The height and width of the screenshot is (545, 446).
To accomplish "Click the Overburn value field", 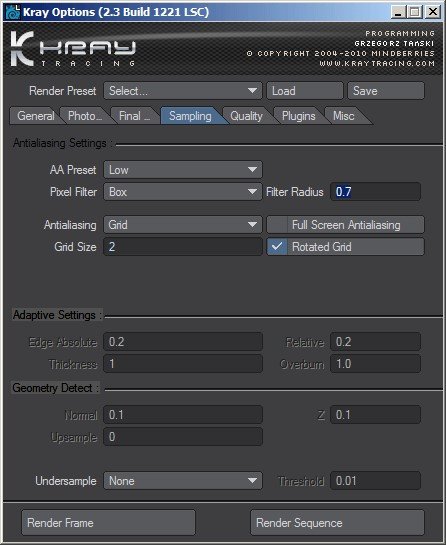I will (x=375, y=364).
